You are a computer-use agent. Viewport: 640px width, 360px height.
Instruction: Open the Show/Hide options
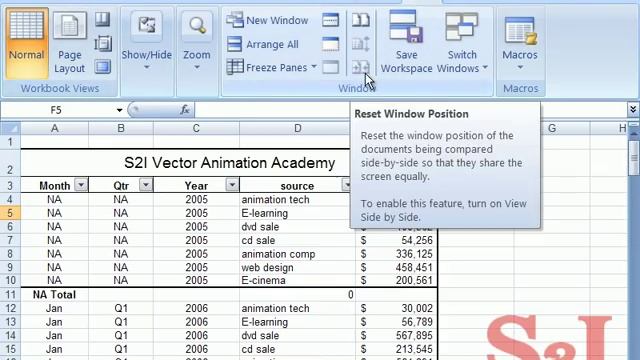point(147,42)
